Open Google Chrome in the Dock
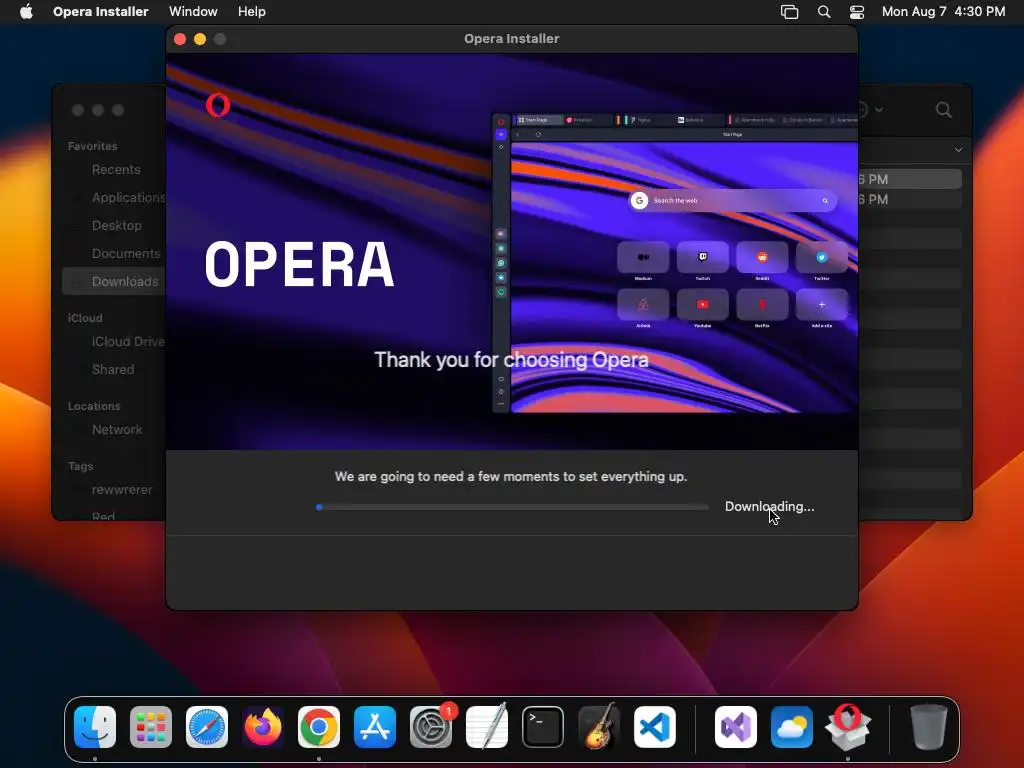 tap(319, 727)
